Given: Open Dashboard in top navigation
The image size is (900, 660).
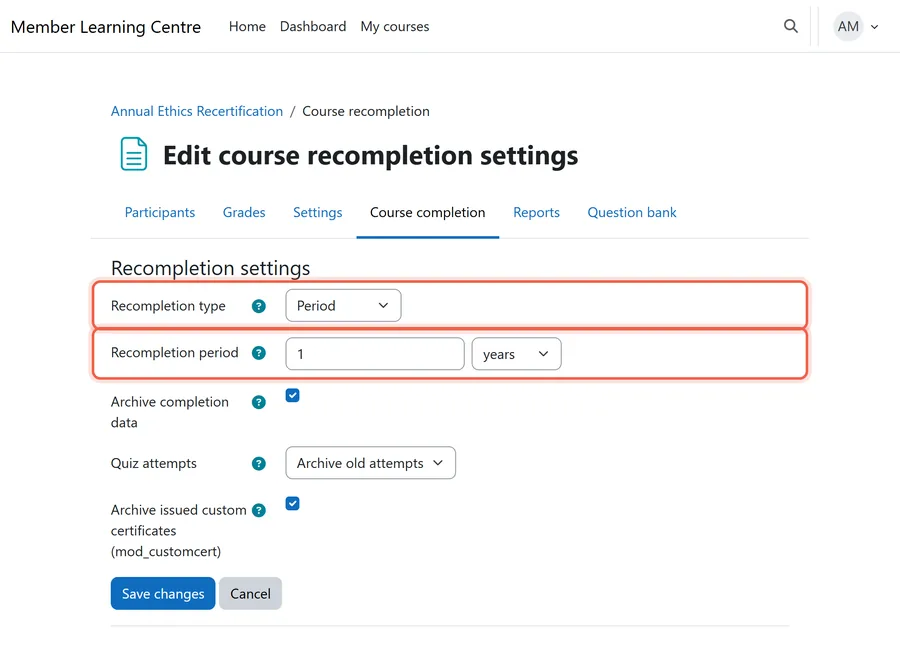Looking at the screenshot, I should (x=313, y=26).
